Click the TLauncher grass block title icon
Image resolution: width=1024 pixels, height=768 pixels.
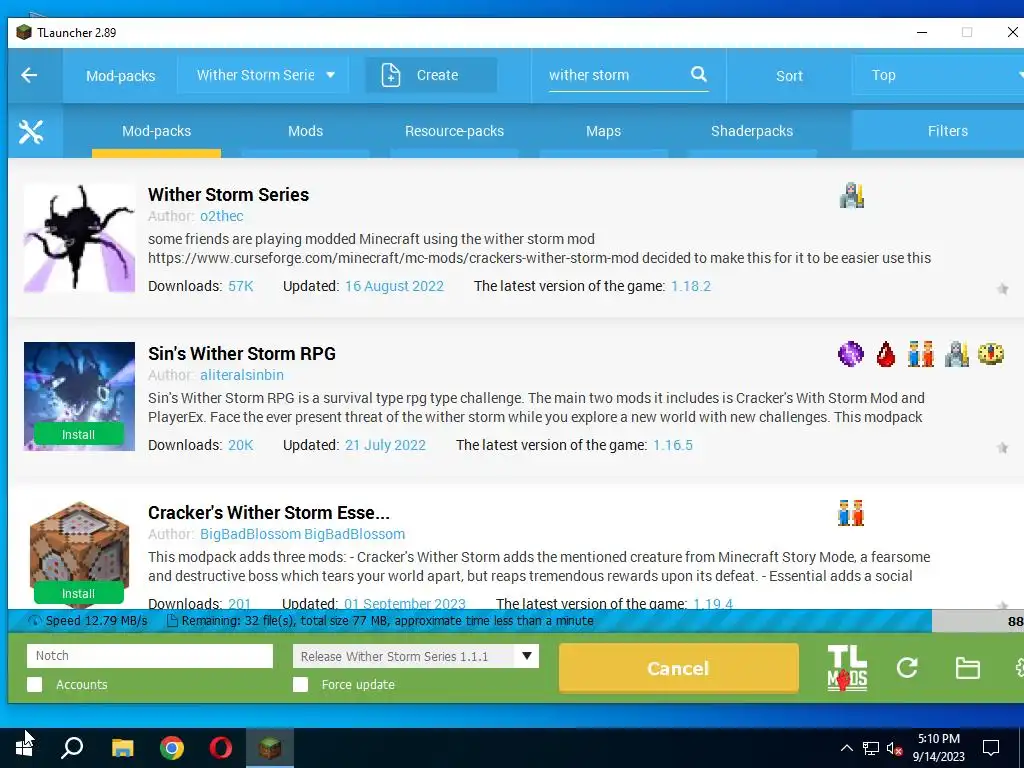click(x=24, y=33)
